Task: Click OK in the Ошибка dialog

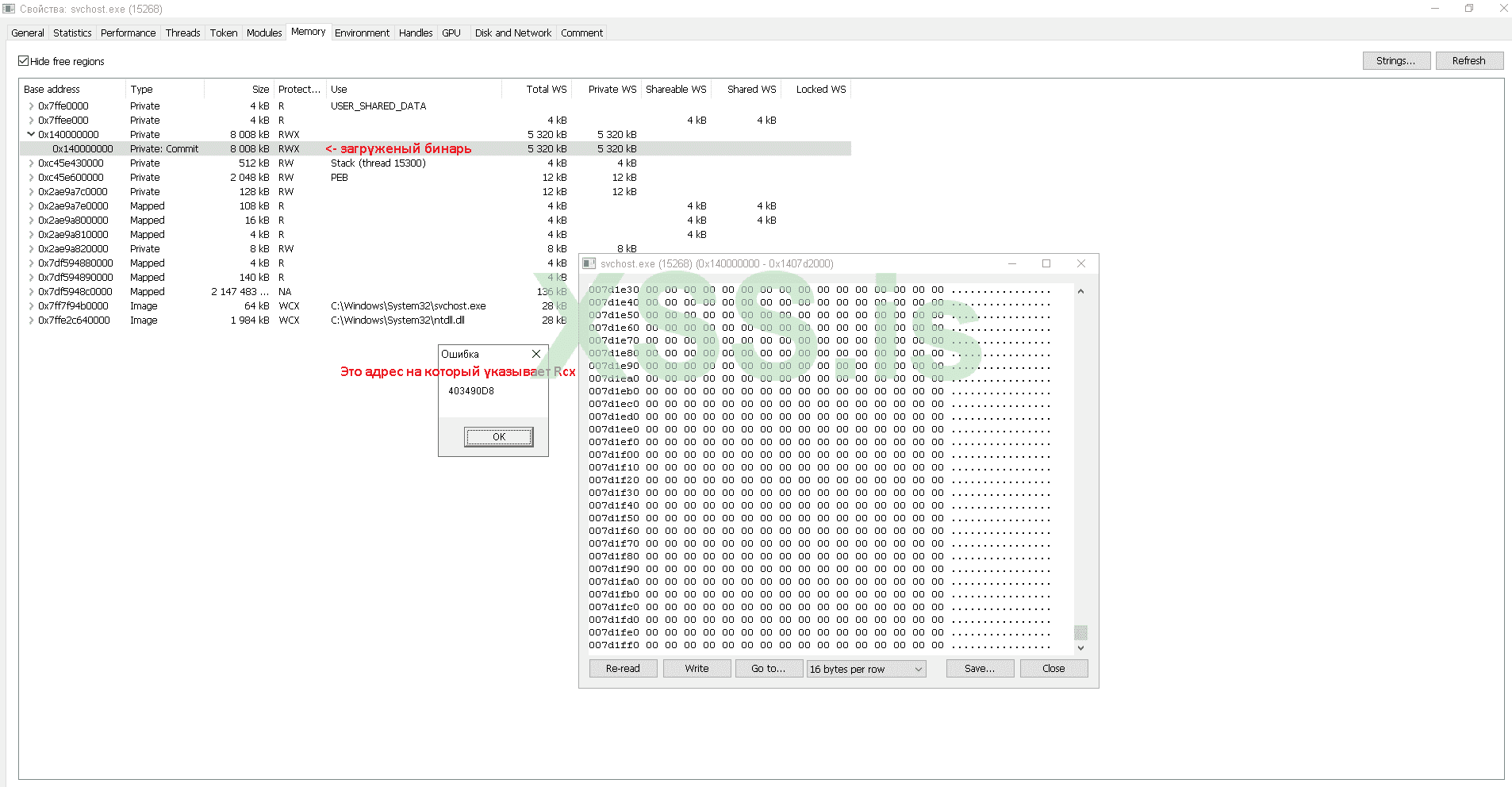Action: click(499, 437)
